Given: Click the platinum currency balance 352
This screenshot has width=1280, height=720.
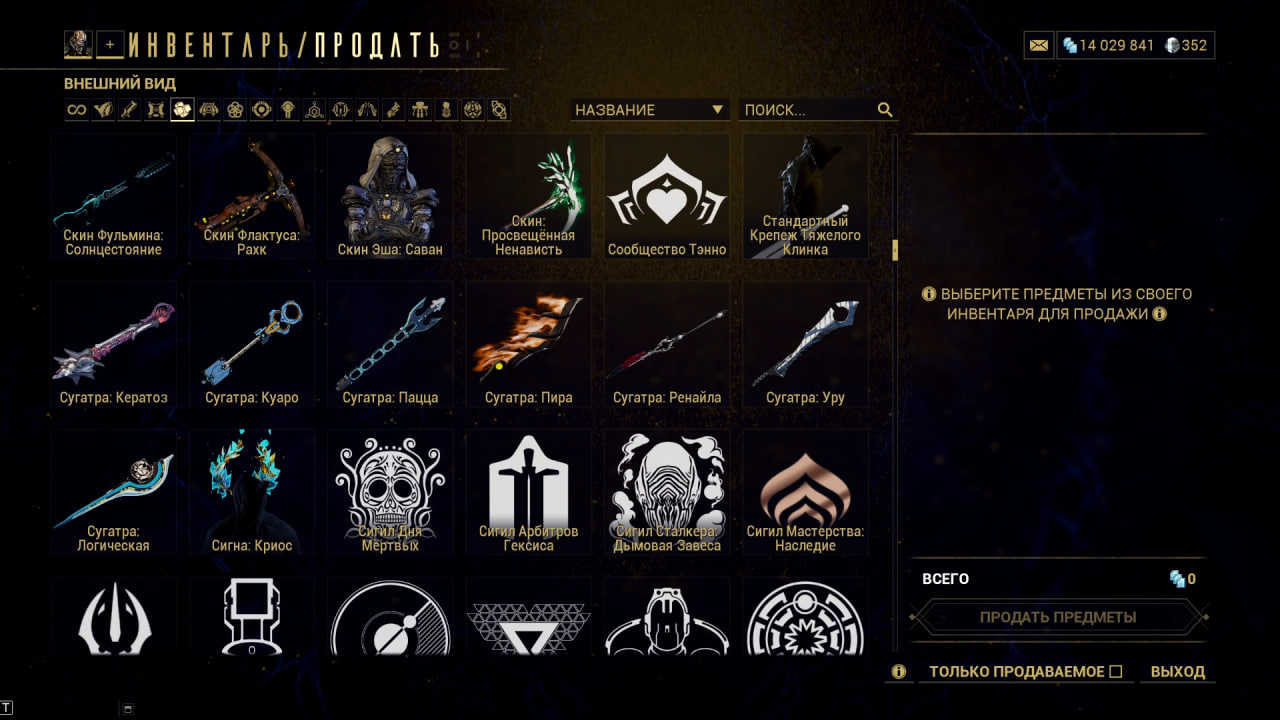Looking at the screenshot, I should pyautogui.click(x=1187, y=45).
